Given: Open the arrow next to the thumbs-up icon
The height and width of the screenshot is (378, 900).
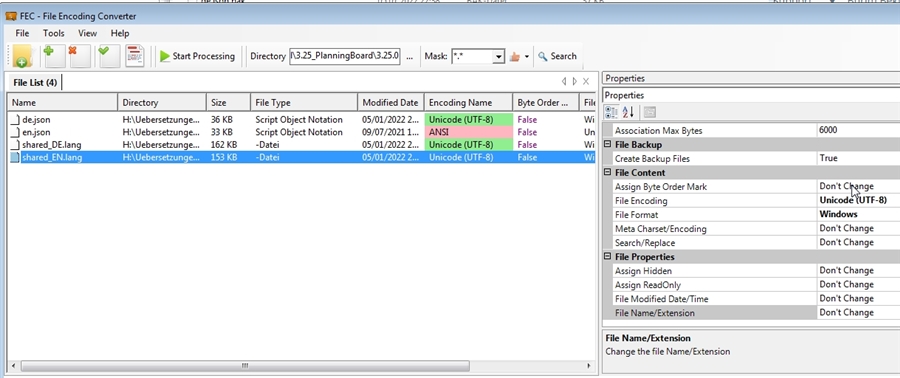Looking at the screenshot, I should click(x=526, y=57).
